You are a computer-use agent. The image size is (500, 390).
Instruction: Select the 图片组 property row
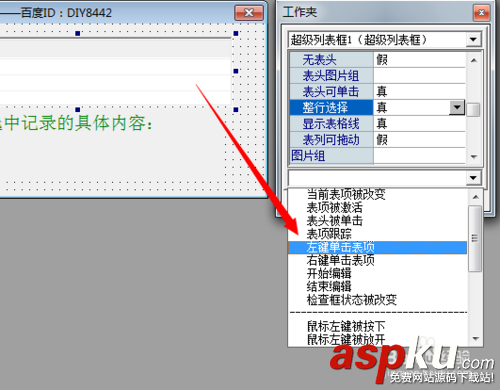click(331, 156)
